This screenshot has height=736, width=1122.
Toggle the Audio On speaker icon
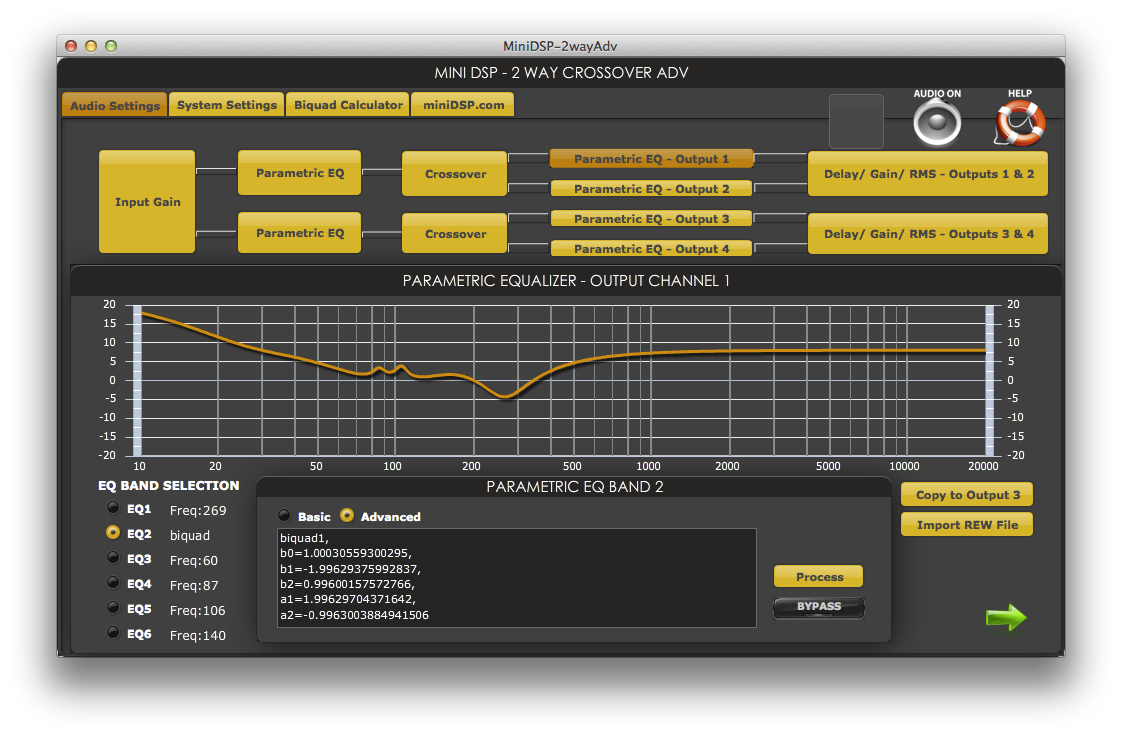coord(937,123)
